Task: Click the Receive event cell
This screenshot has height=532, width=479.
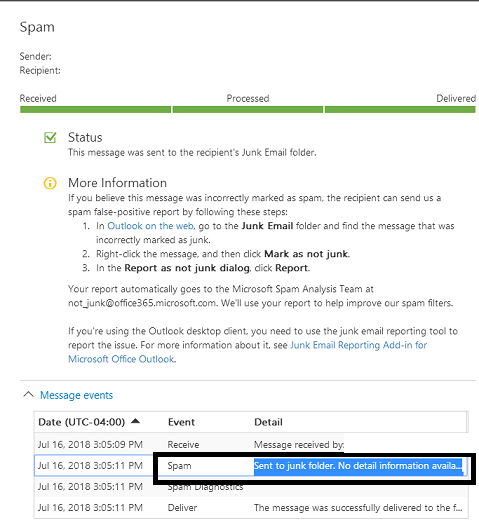Action: tap(183, 444)
